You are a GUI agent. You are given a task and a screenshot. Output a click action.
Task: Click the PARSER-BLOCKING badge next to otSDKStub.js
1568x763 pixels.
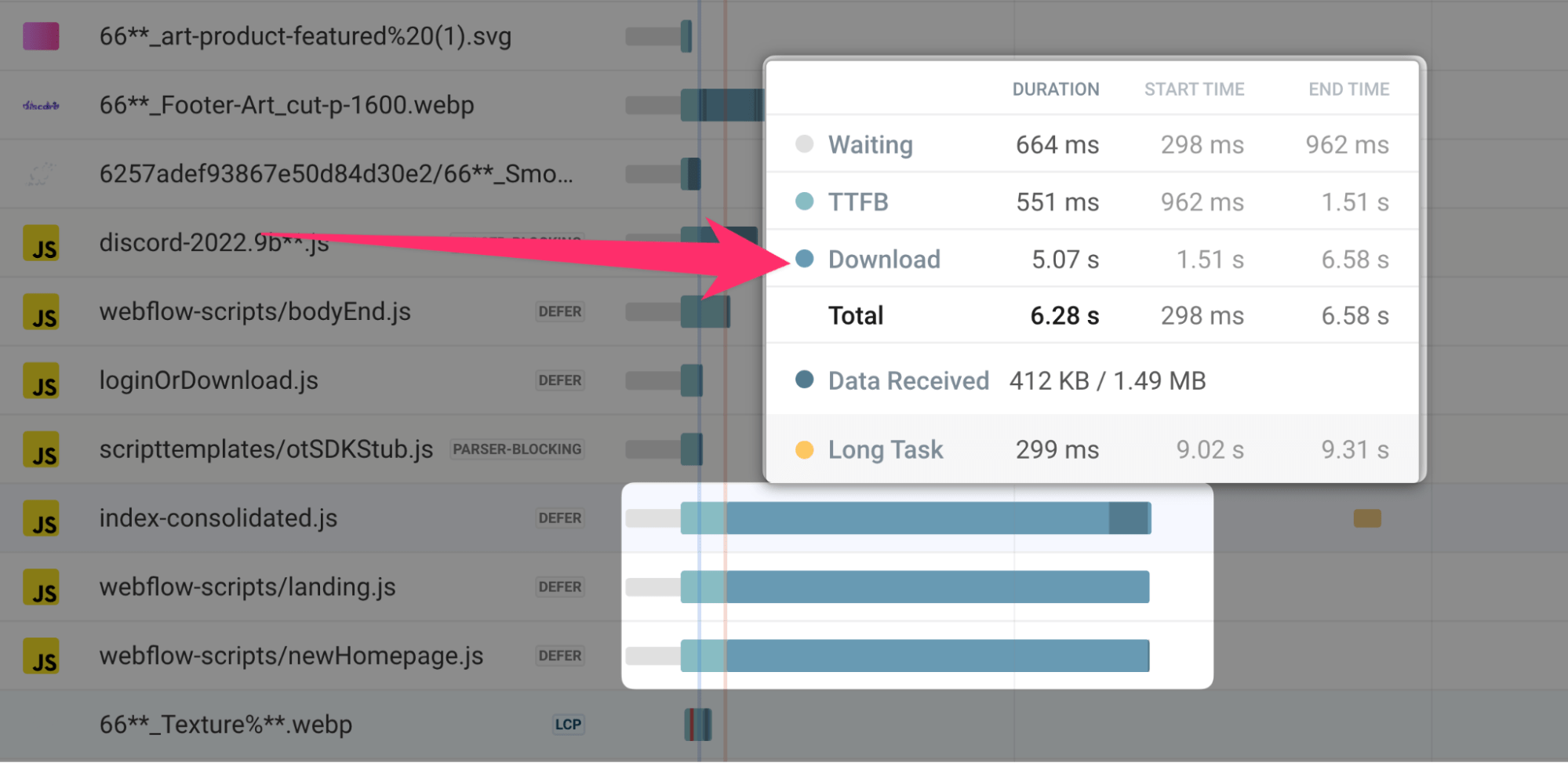coord(516,449)
